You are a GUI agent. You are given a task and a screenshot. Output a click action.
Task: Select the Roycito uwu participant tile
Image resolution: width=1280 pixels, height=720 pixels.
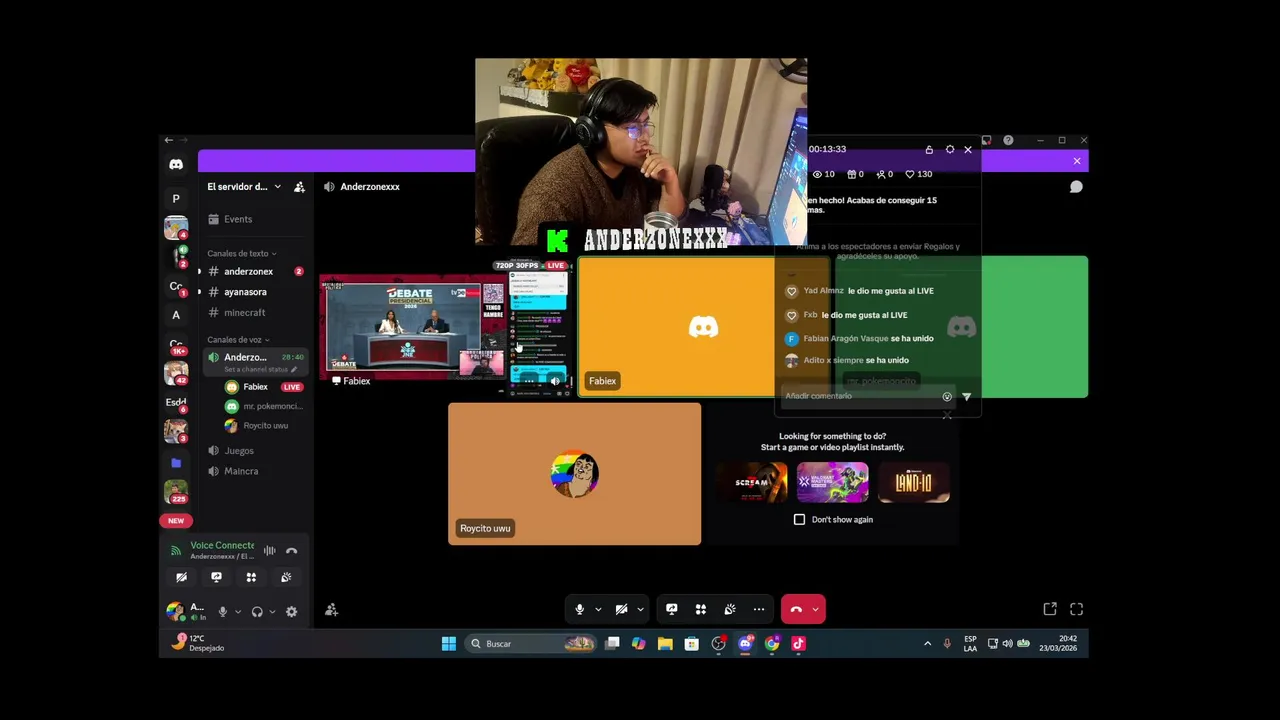click(574, 474)
